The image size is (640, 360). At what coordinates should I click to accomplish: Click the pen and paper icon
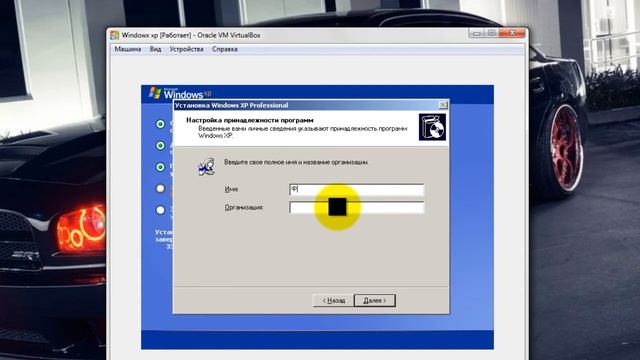coord(207,167)
